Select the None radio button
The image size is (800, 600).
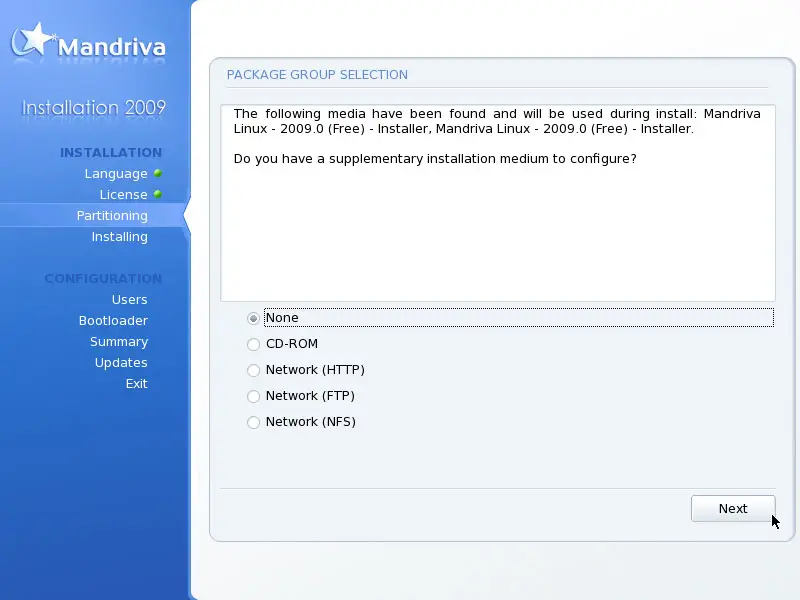253,318
